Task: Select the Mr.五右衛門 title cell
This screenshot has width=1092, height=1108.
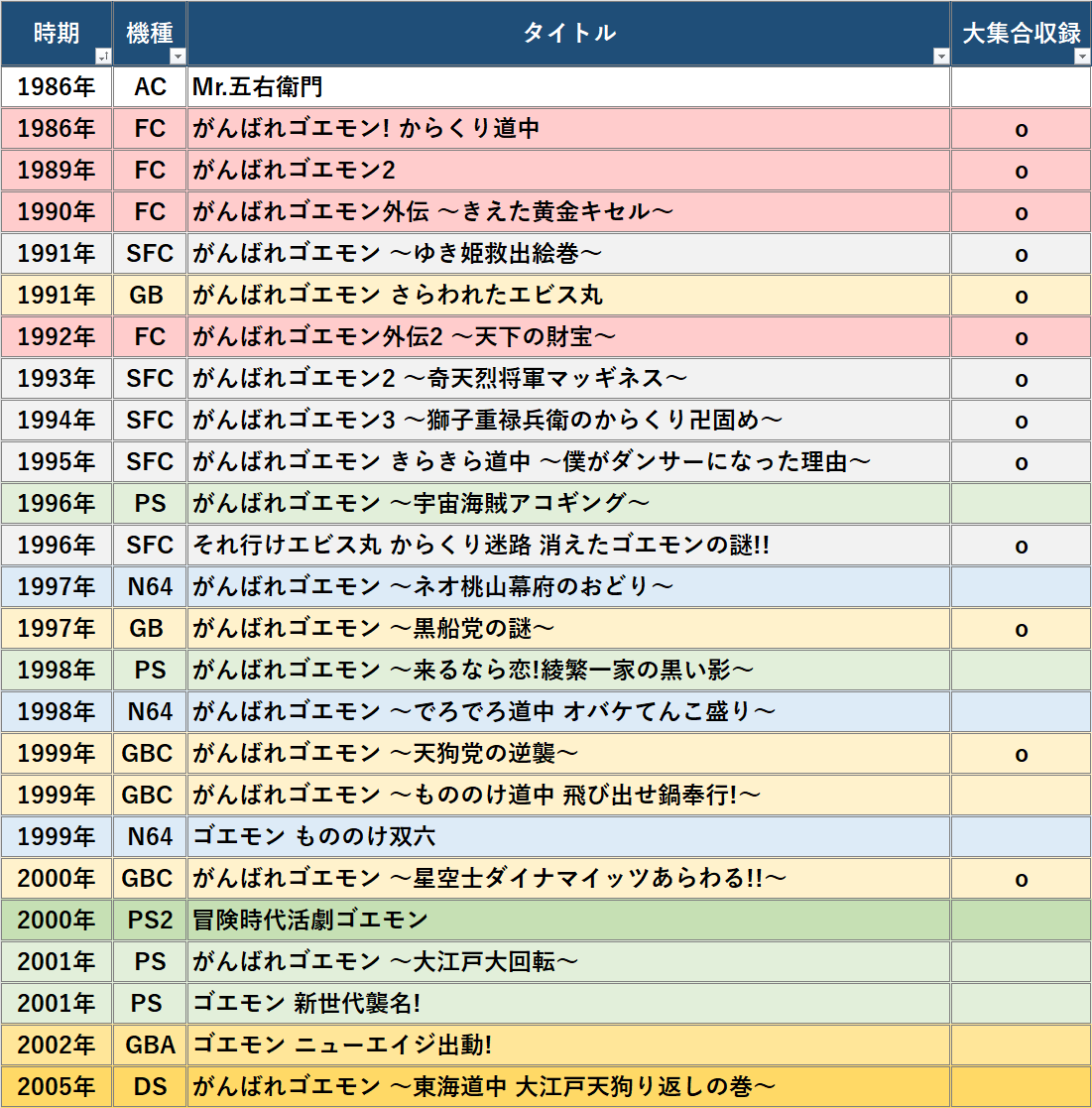Action: click(568, 87)
